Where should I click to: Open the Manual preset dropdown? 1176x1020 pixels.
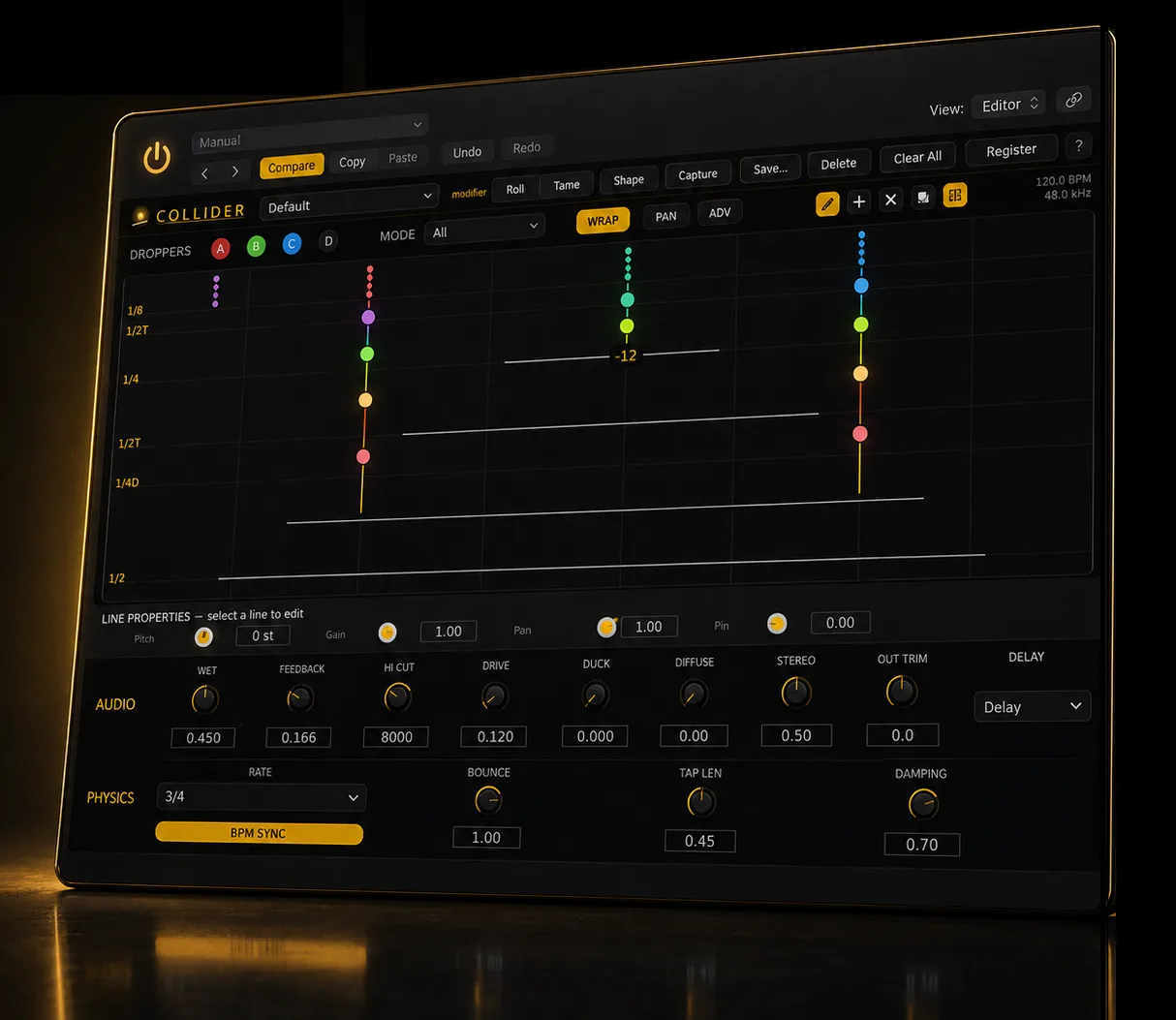pos(310,134)
